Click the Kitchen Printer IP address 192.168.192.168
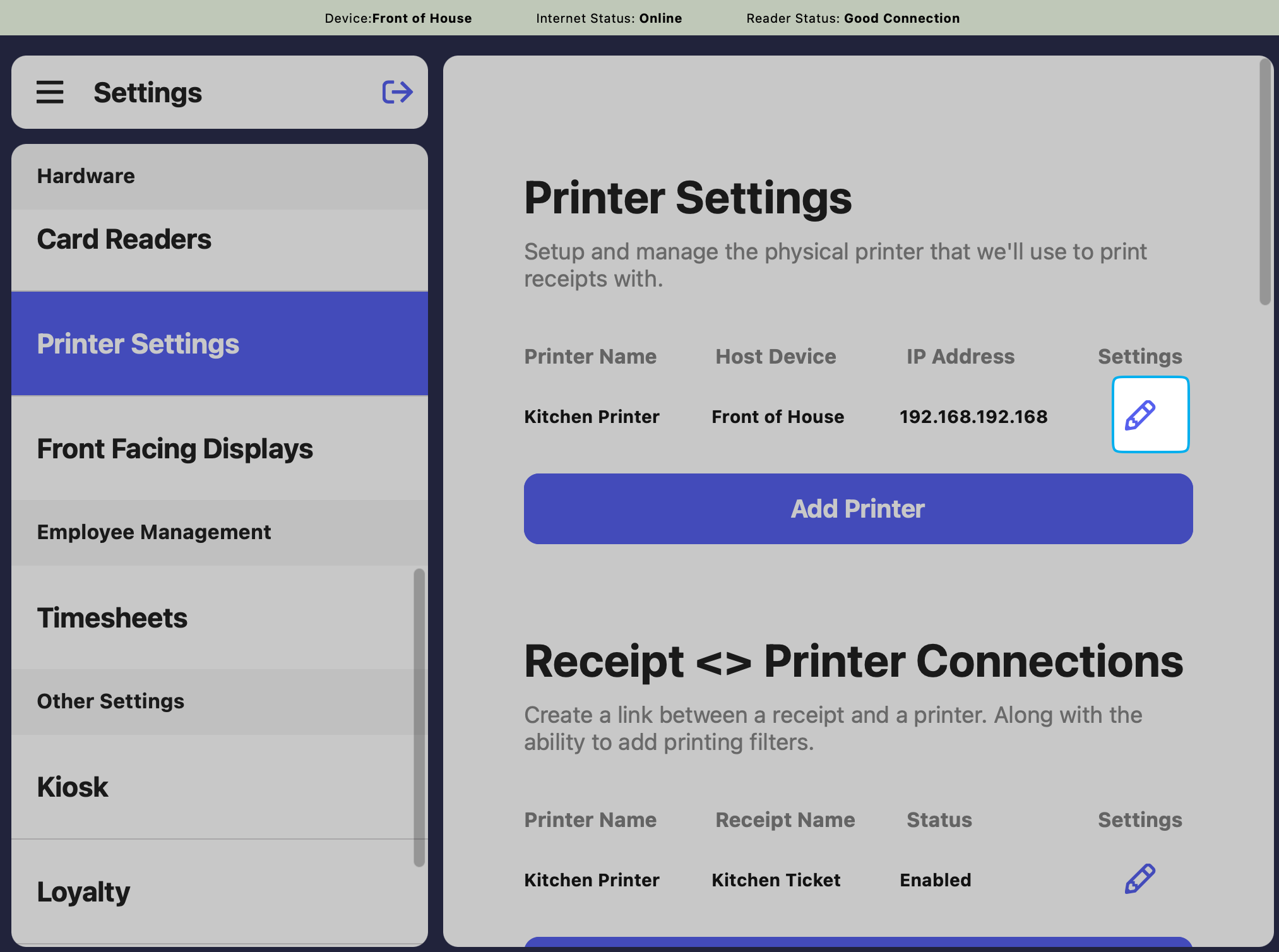Image resolution: width=1279 pixels, height=952 pixels. (x=973, y=417)
